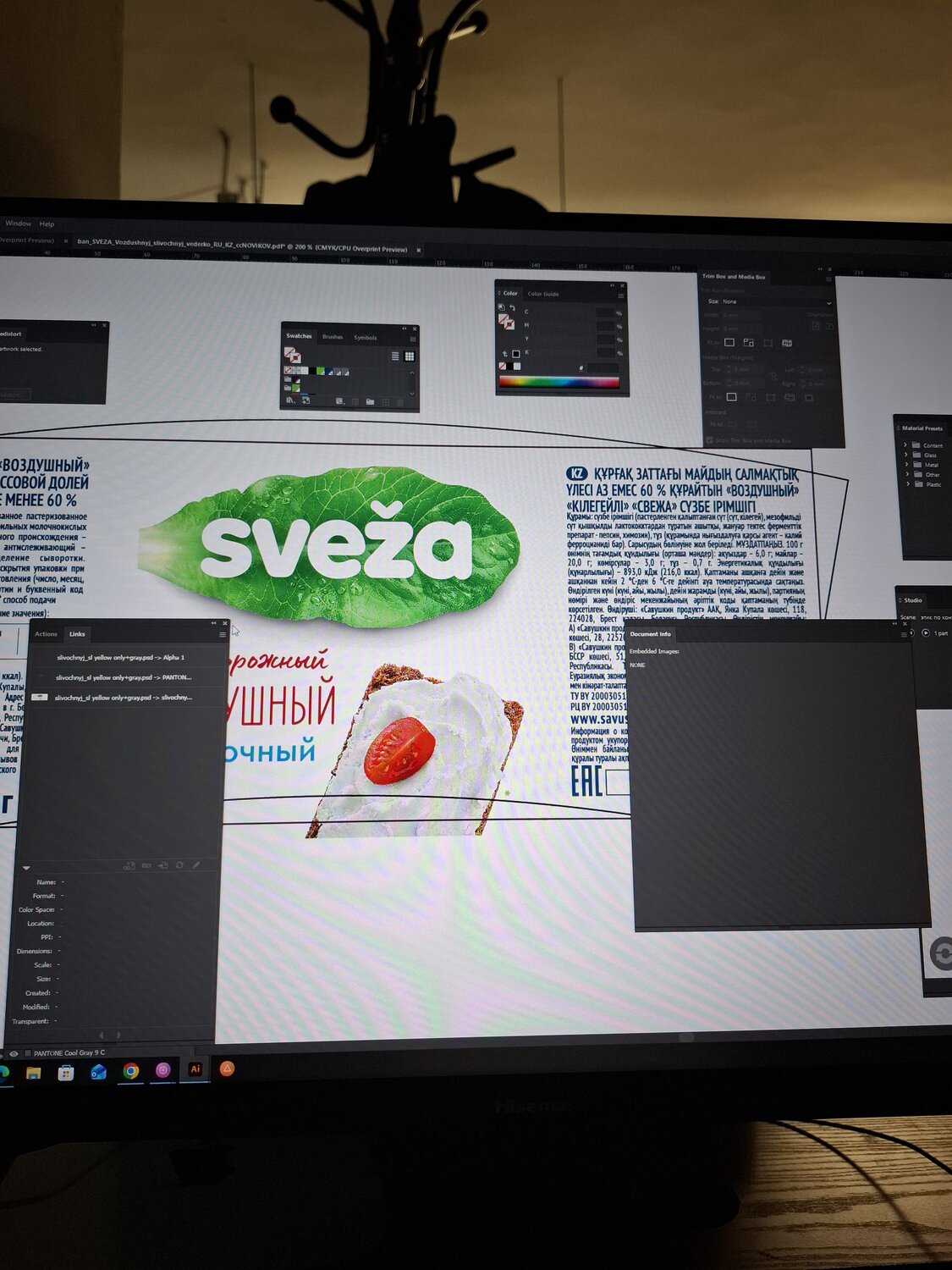Screen dimensions: 952x1270
Task: Select the Links panel tab
Action: [x=77, y=633]
